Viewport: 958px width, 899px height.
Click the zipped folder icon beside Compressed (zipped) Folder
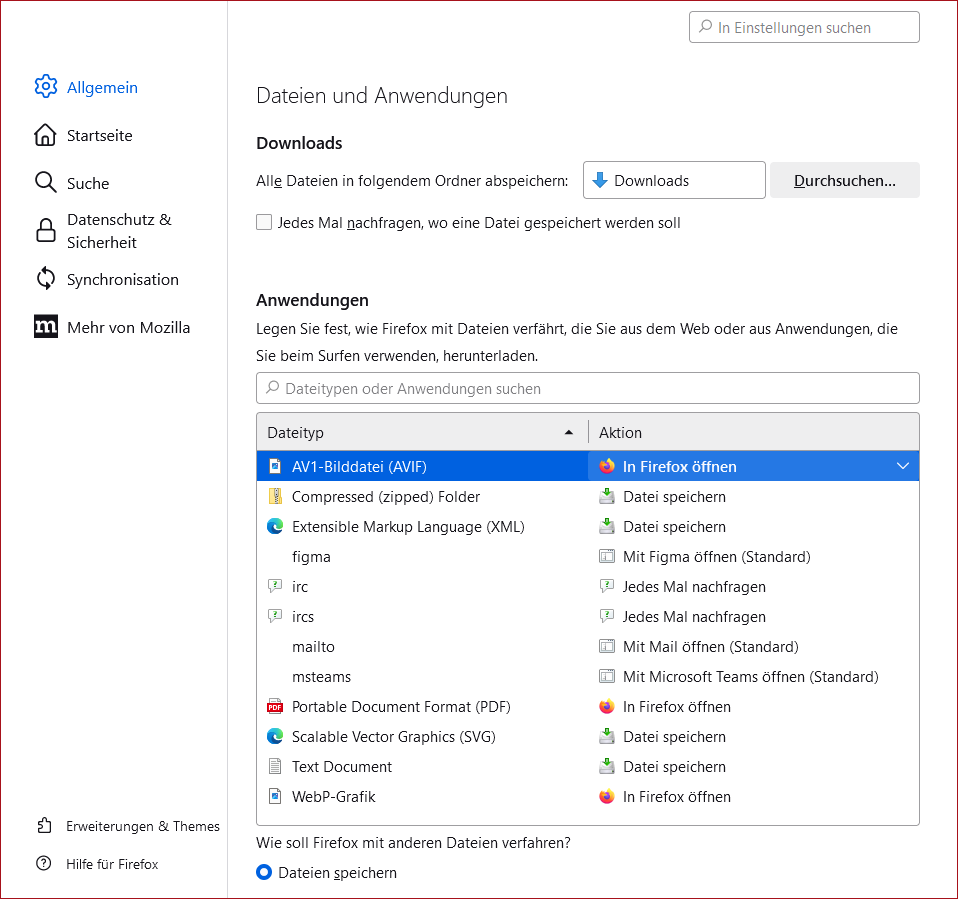[276, 496]
